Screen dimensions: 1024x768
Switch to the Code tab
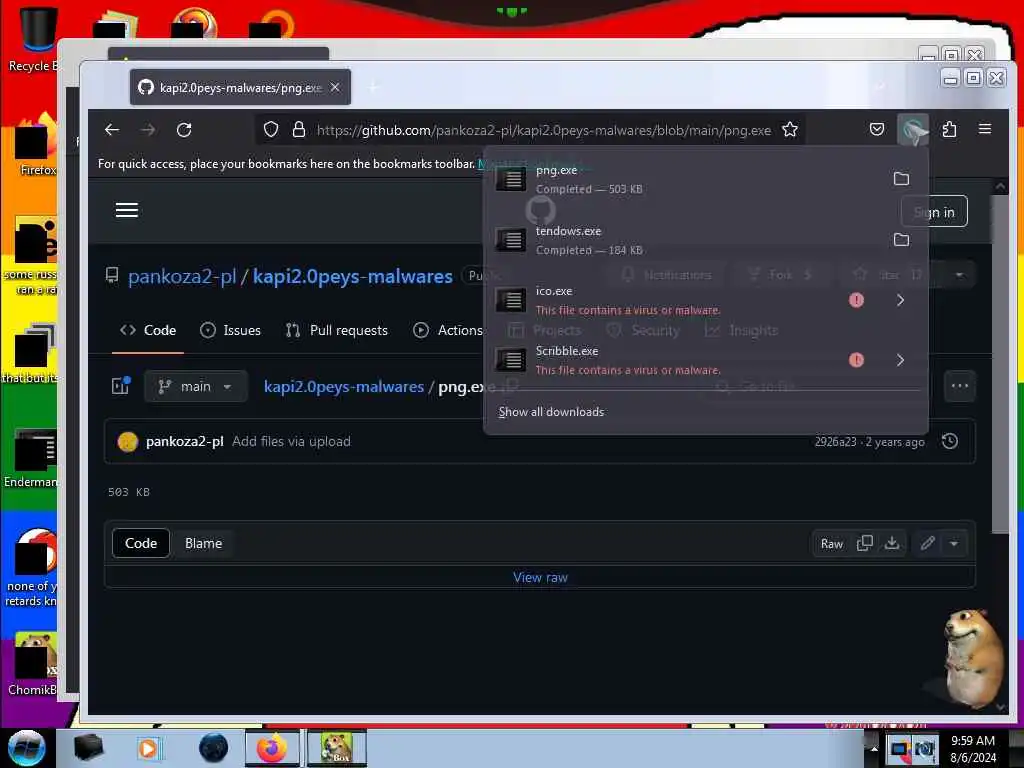[x=148, y=330]
